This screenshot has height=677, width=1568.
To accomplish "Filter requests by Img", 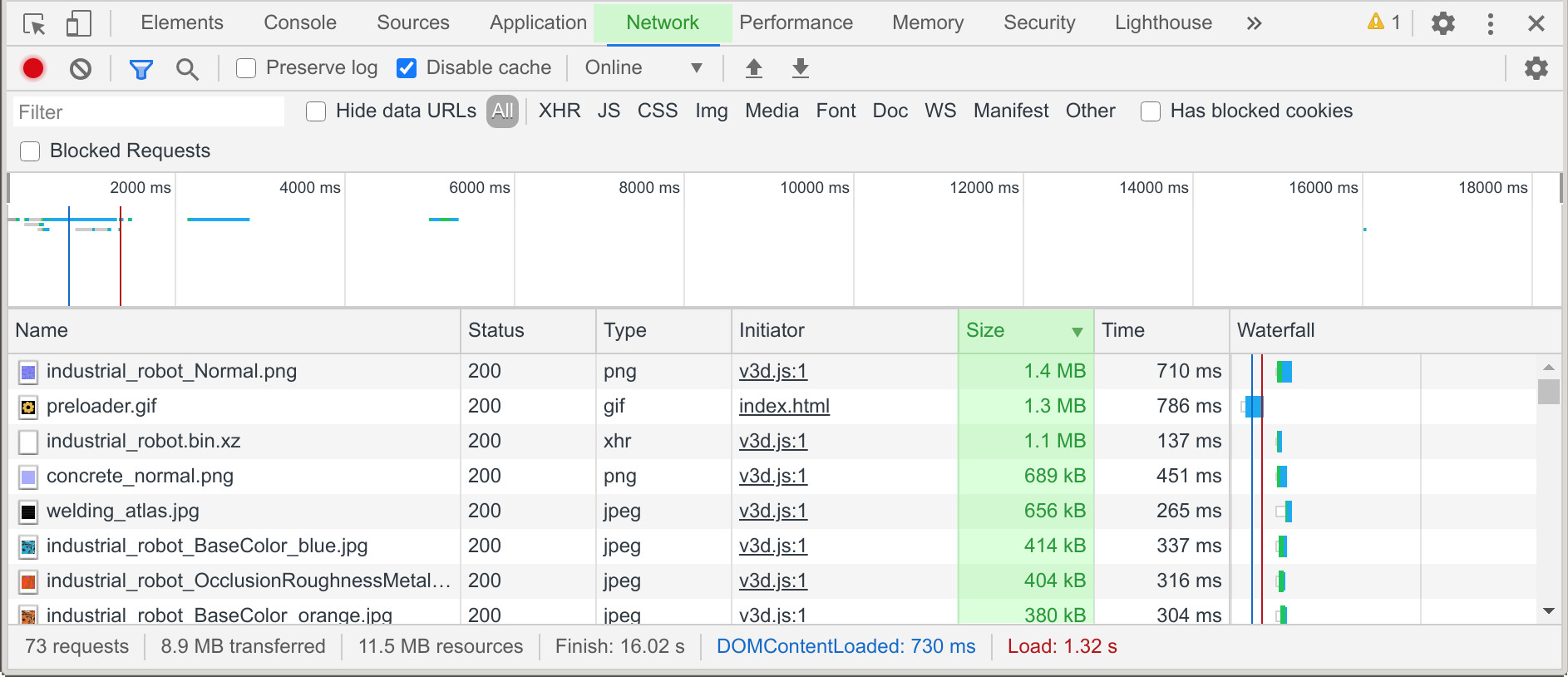I will [x=712, y=111].
